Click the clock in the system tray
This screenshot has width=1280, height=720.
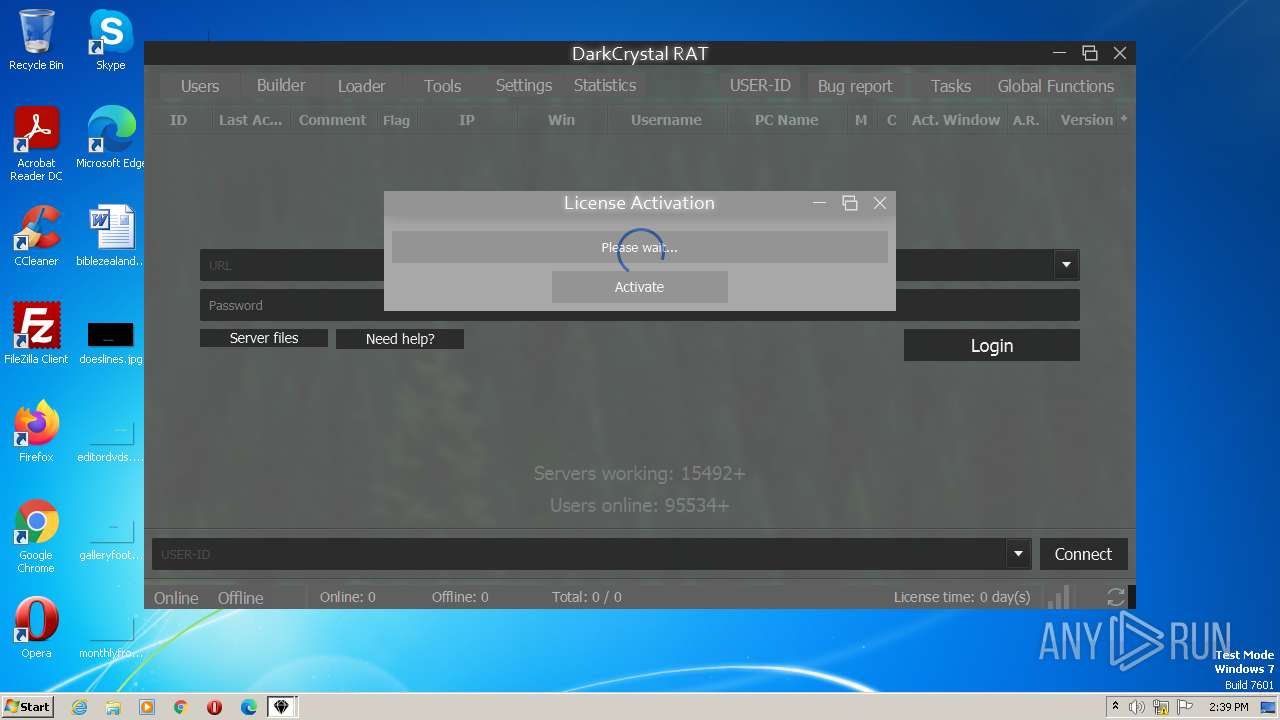pyautogui.click(x=1229, y=707)
